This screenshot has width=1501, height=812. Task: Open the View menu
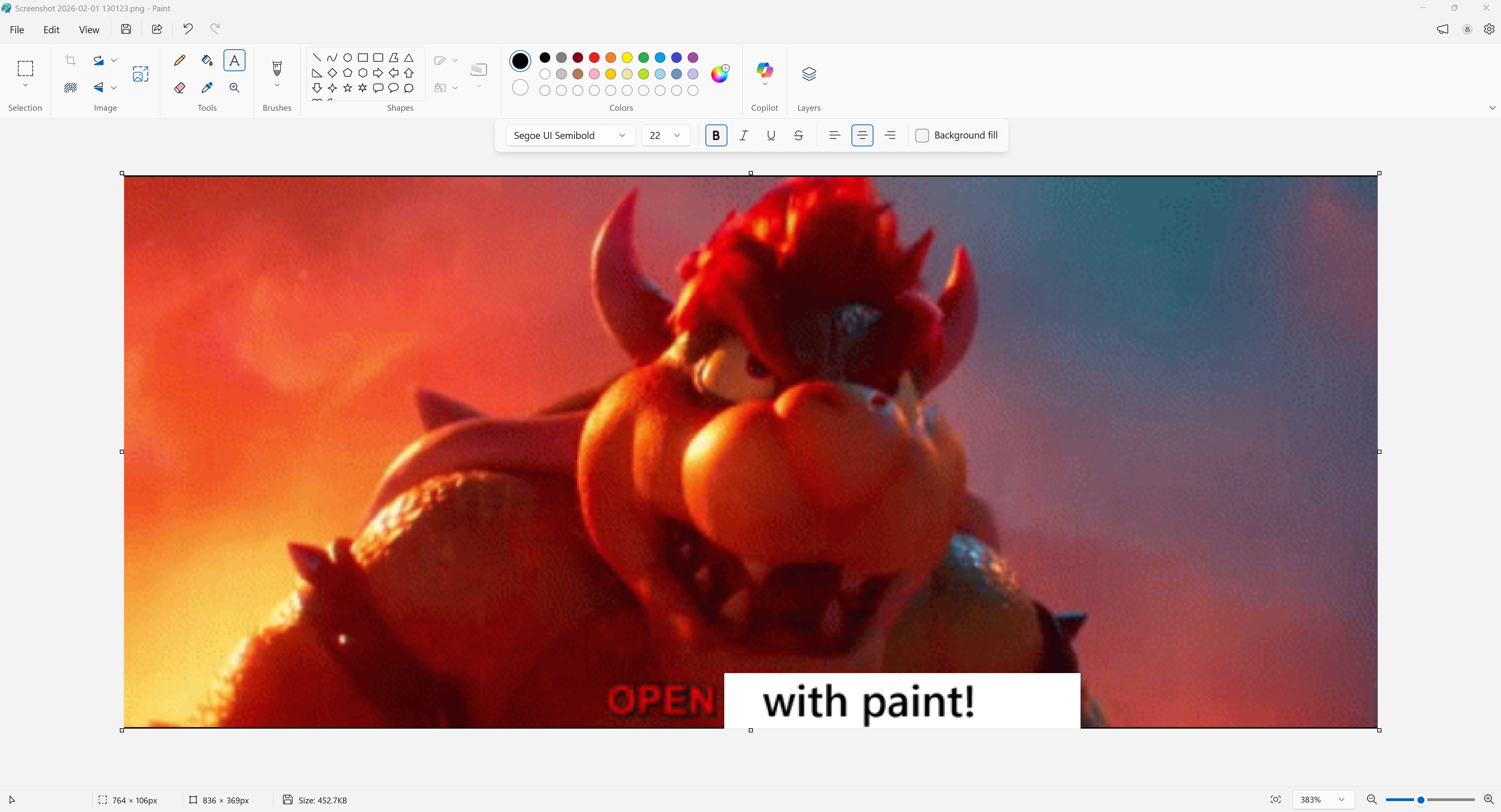tap(89, 30)
